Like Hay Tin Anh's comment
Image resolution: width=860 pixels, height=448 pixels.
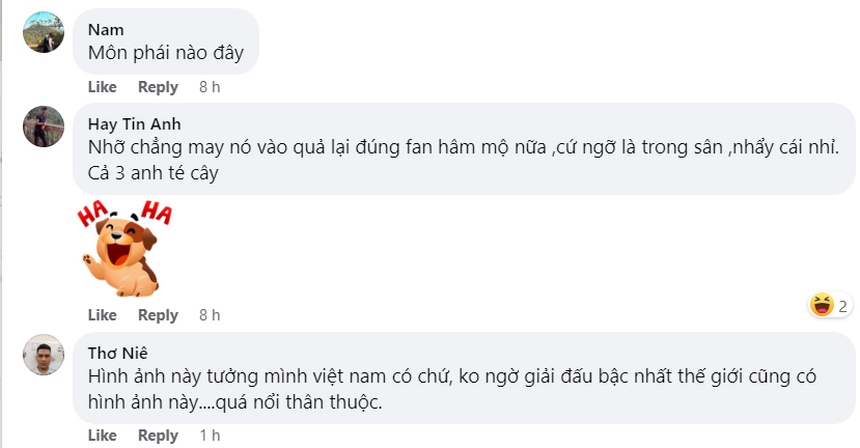[x=102, y=315]
